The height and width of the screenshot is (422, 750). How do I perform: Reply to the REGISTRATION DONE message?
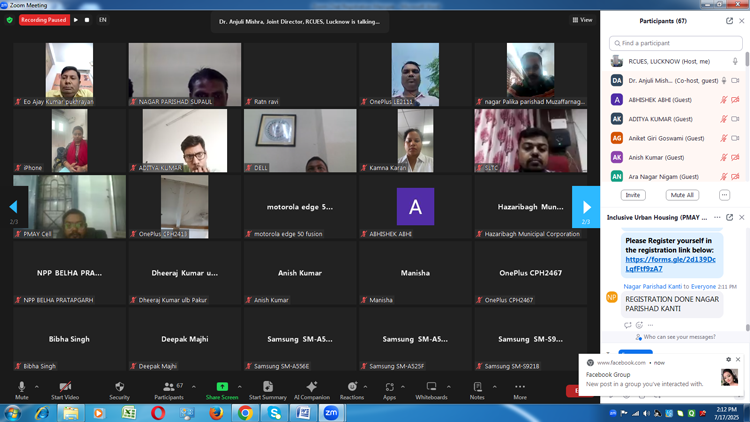click(x=628, y=325)
